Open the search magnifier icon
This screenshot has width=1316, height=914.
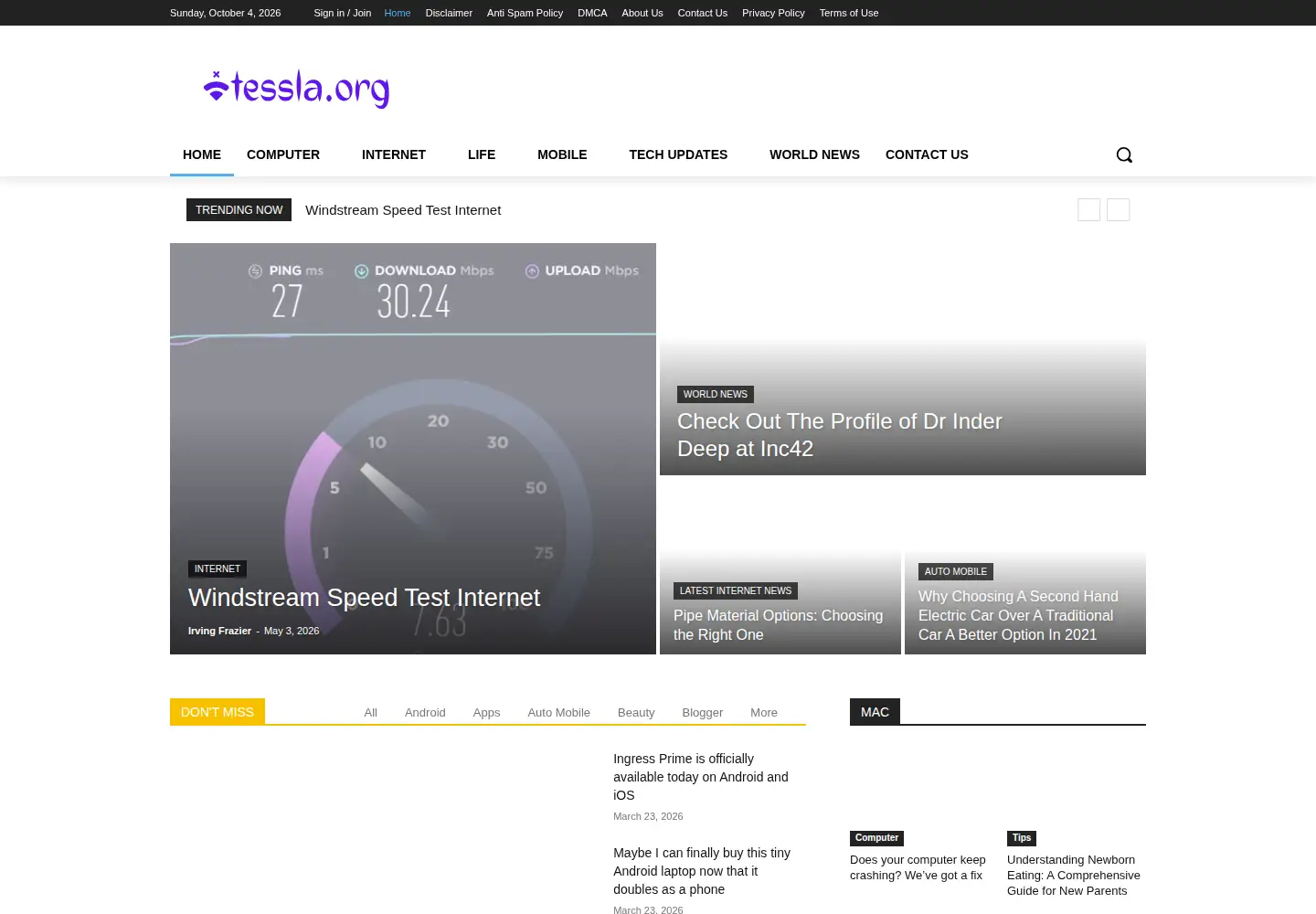[x=1124, y=154]
